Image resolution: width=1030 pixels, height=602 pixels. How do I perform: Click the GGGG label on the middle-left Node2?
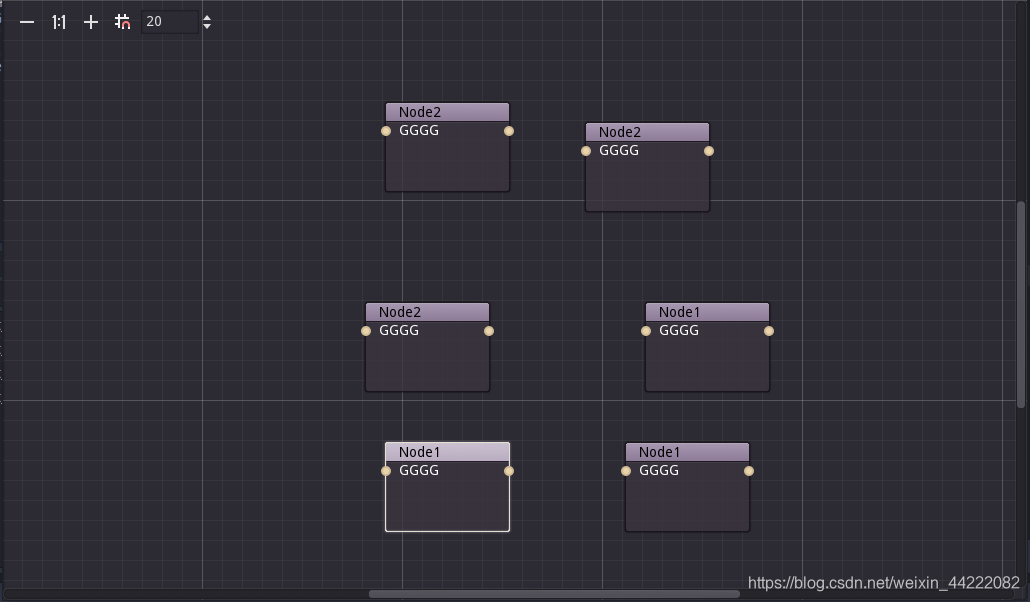[x=398, y=330]
